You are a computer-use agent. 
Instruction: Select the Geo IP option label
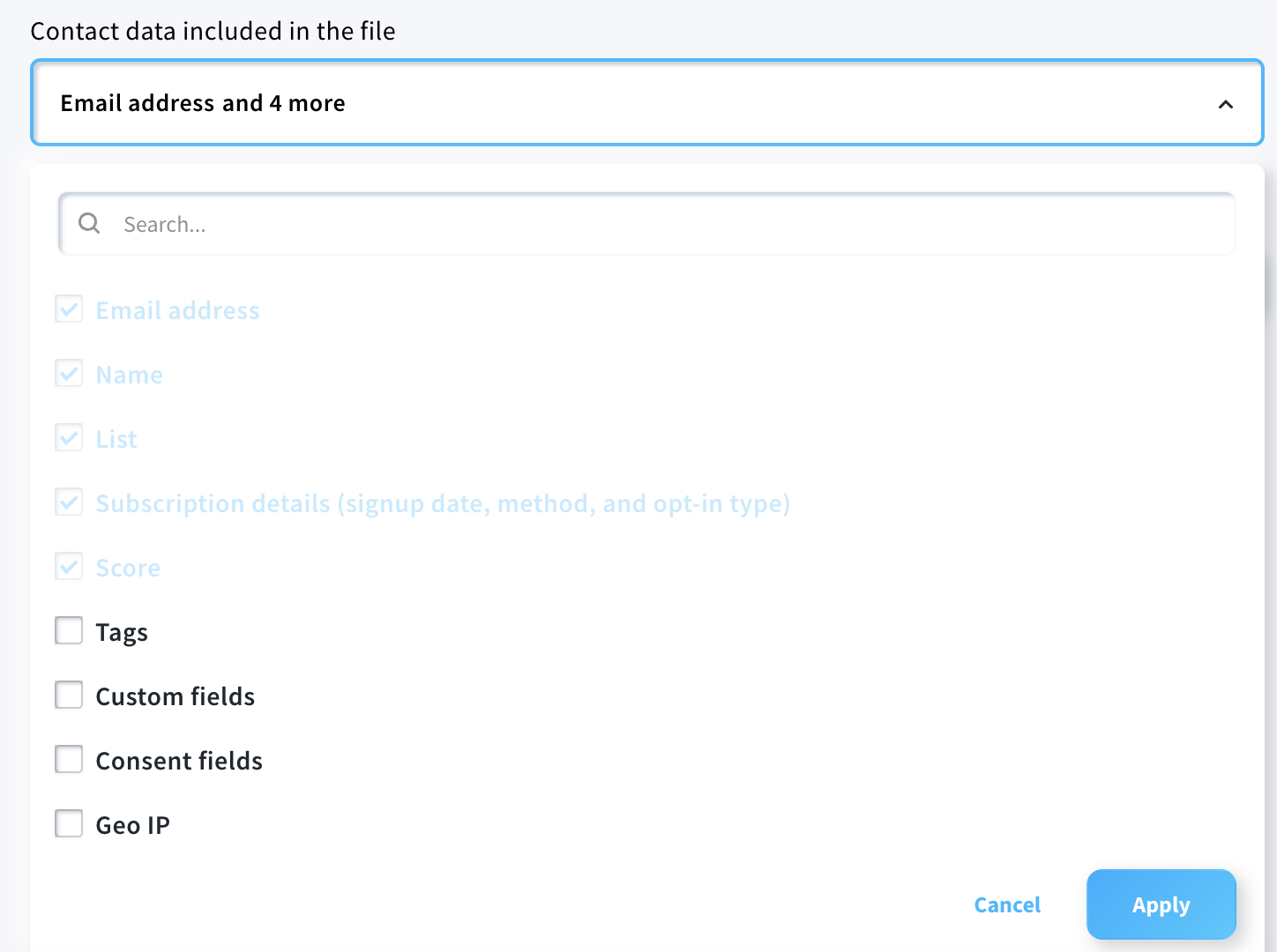(x=133, y=826)
